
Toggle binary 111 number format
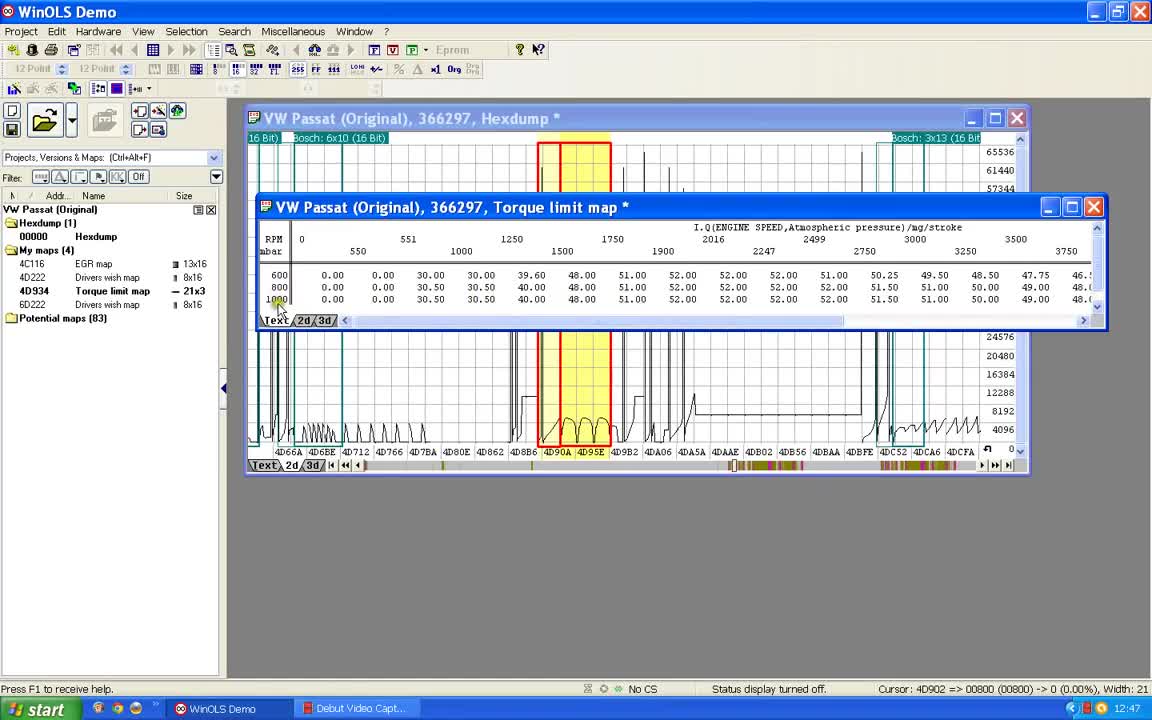(x=334, y=69)
